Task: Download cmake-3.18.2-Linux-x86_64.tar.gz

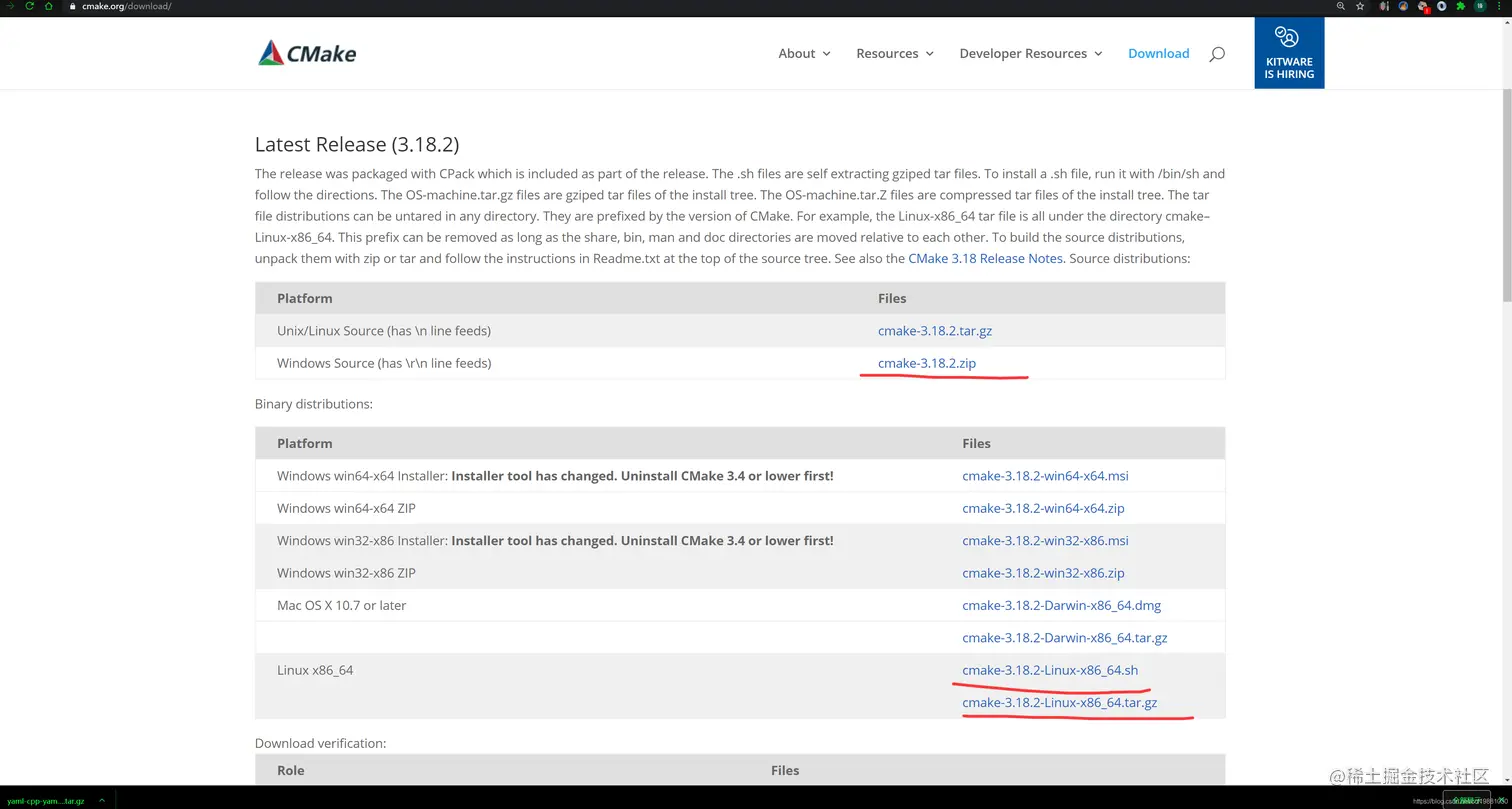Action: pyautogui.click(x=1059, y=703)
